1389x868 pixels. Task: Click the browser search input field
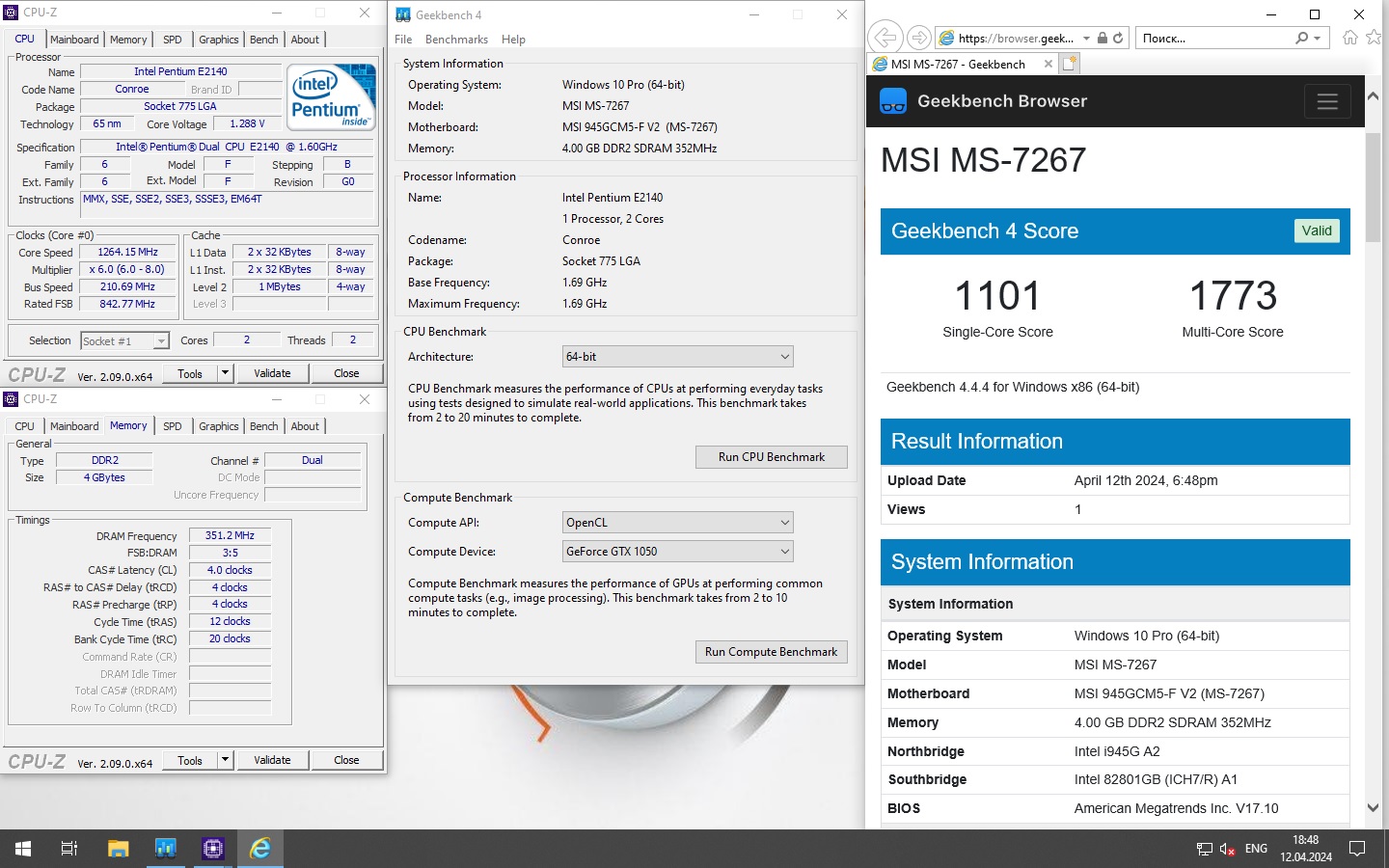pyautogui.click(x=1215, y=38)
